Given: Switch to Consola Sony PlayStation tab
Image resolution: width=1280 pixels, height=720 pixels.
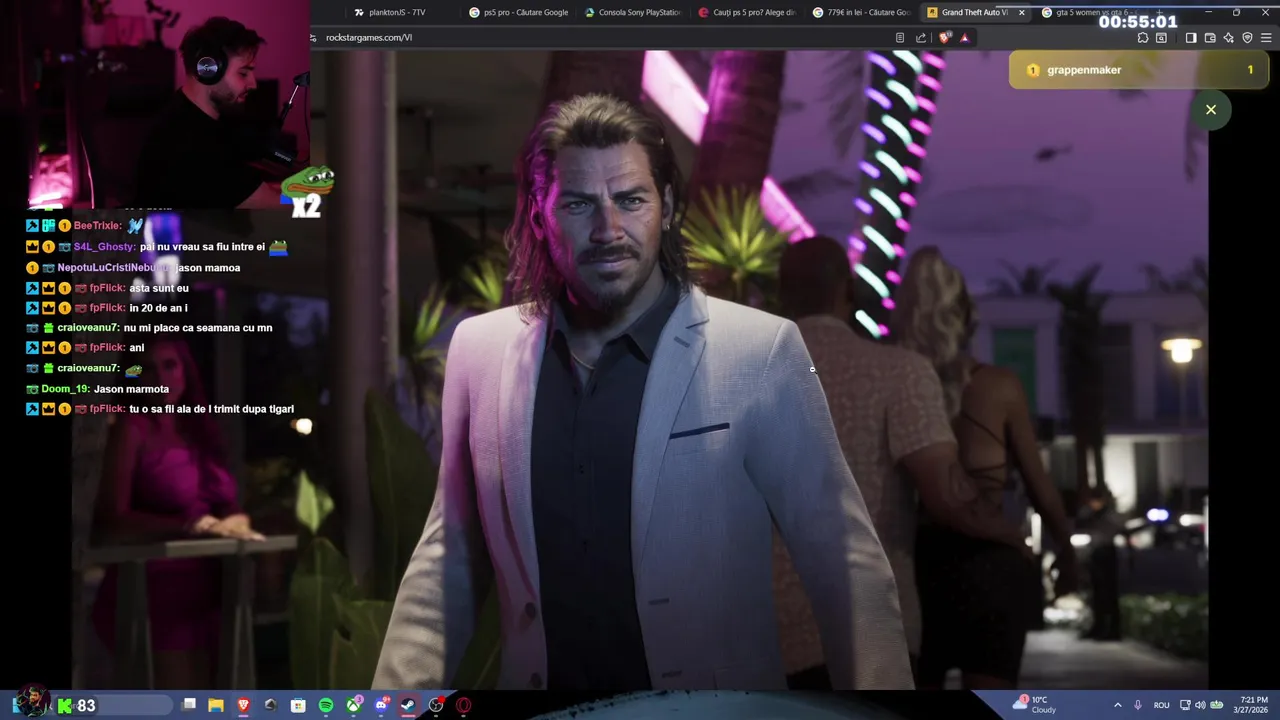Looking at the screenshot, I should [x=634, y=12].
